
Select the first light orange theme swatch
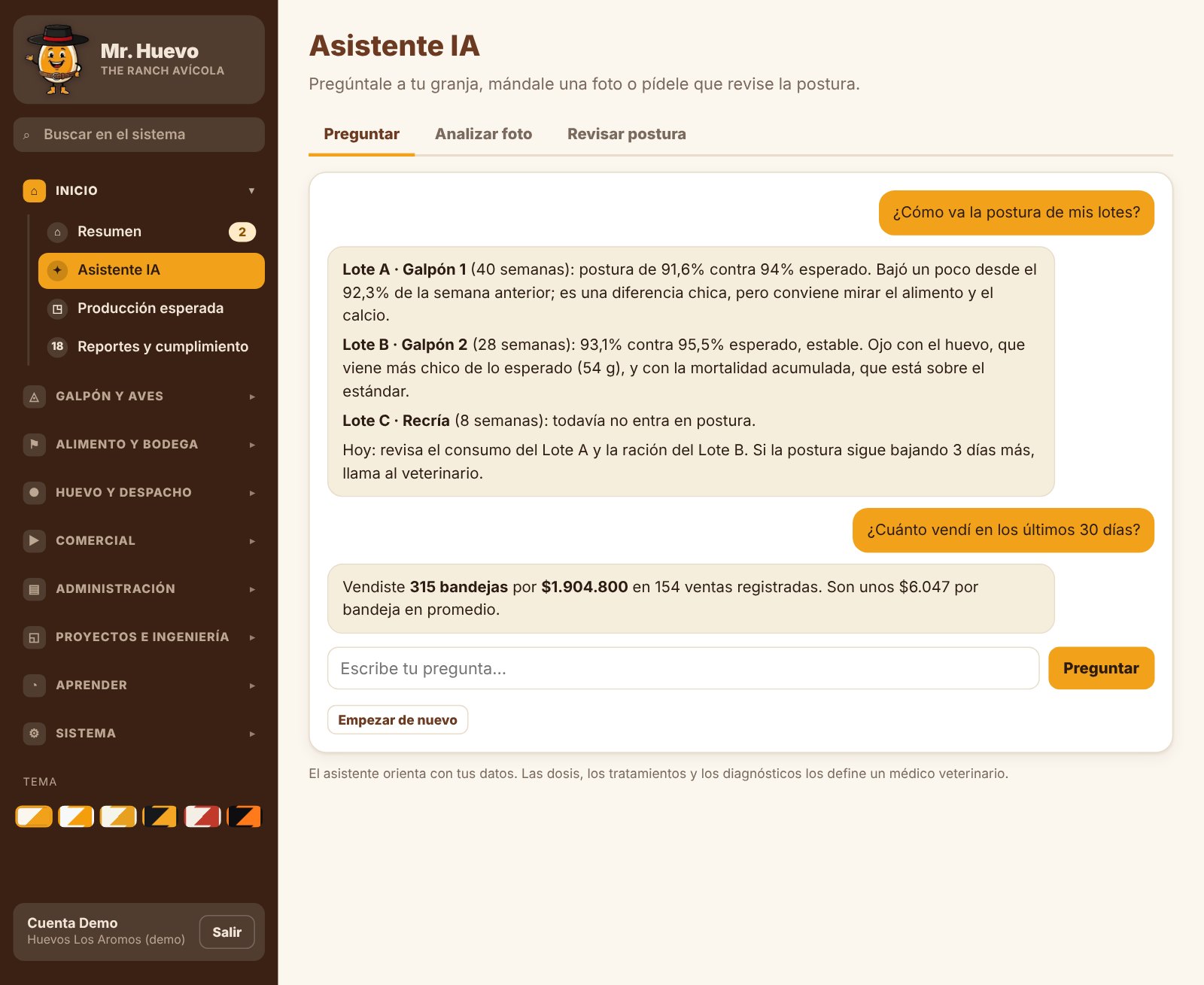tap(35, 816)
